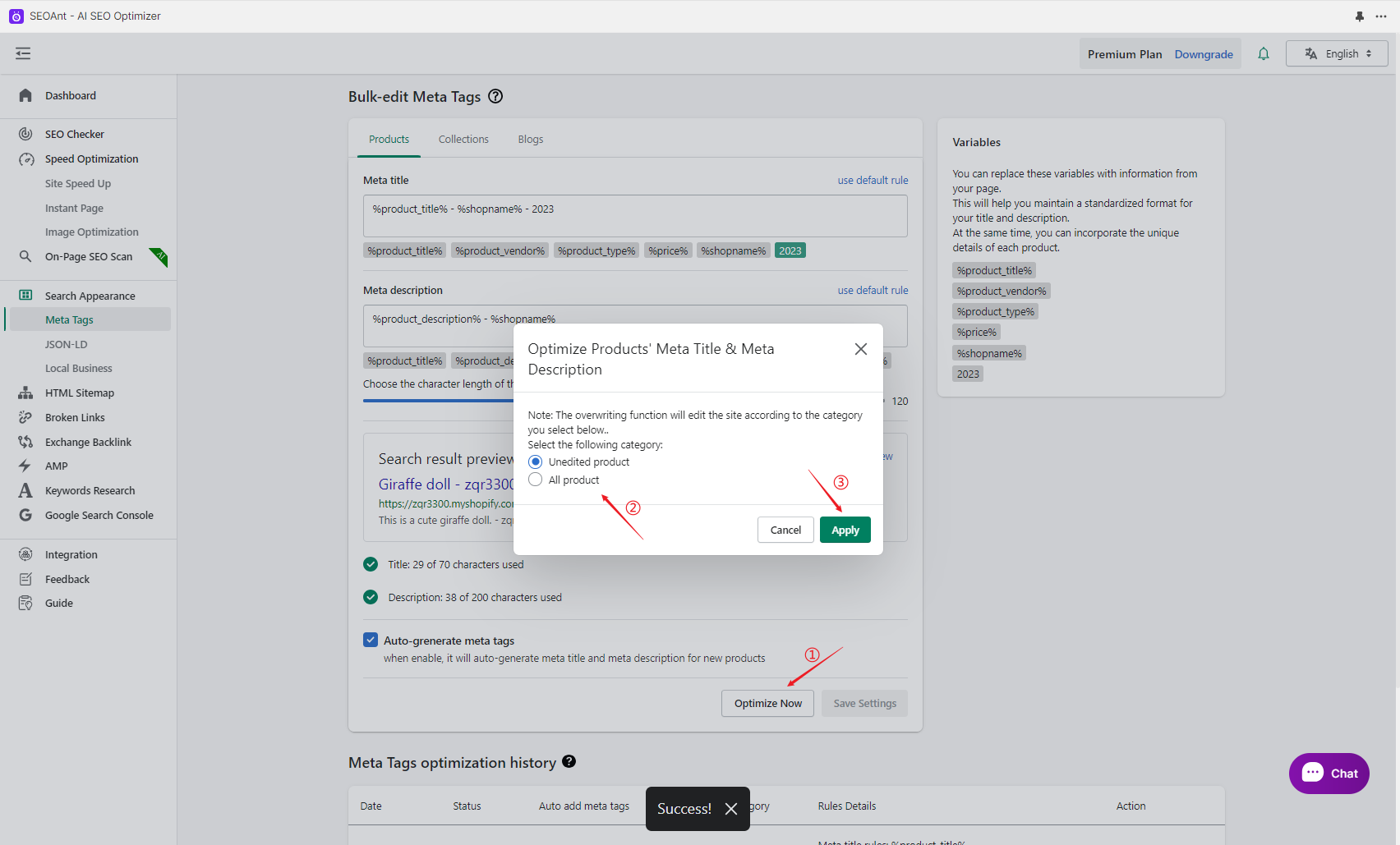1400x845 pixels.
Task: Click the Save Settings button
Action: (x=864, y=703)
